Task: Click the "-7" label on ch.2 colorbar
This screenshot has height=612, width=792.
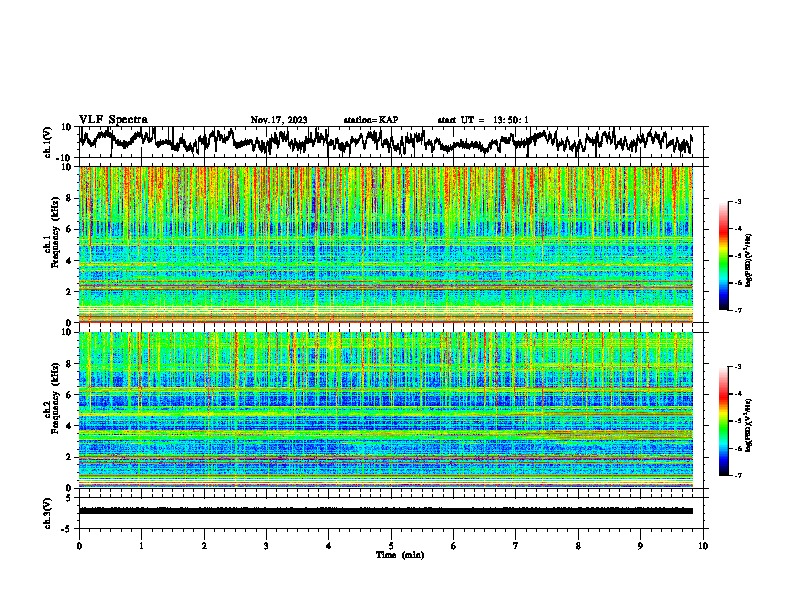Action: 737,476
